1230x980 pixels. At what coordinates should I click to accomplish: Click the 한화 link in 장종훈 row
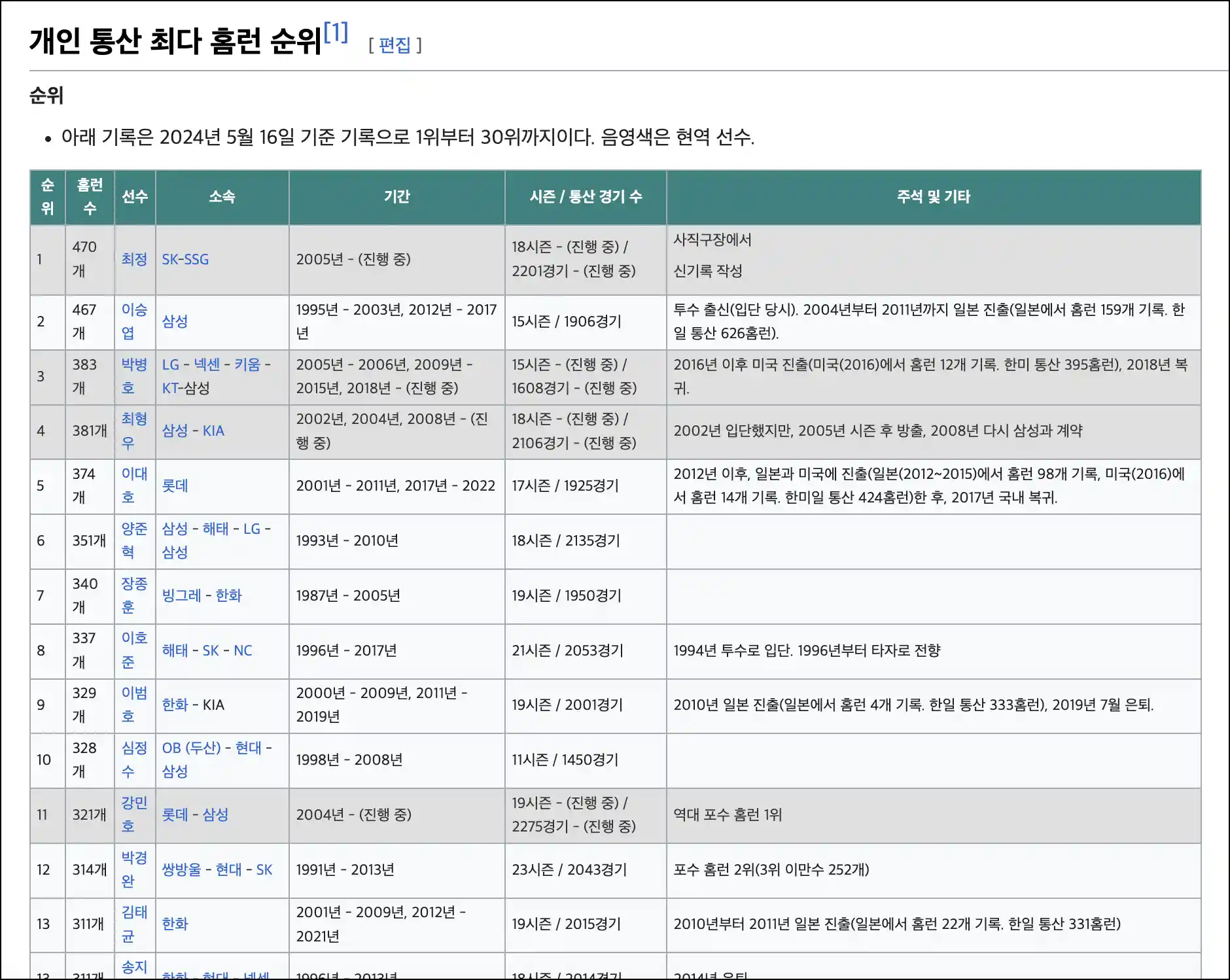[x=228, y=595]
